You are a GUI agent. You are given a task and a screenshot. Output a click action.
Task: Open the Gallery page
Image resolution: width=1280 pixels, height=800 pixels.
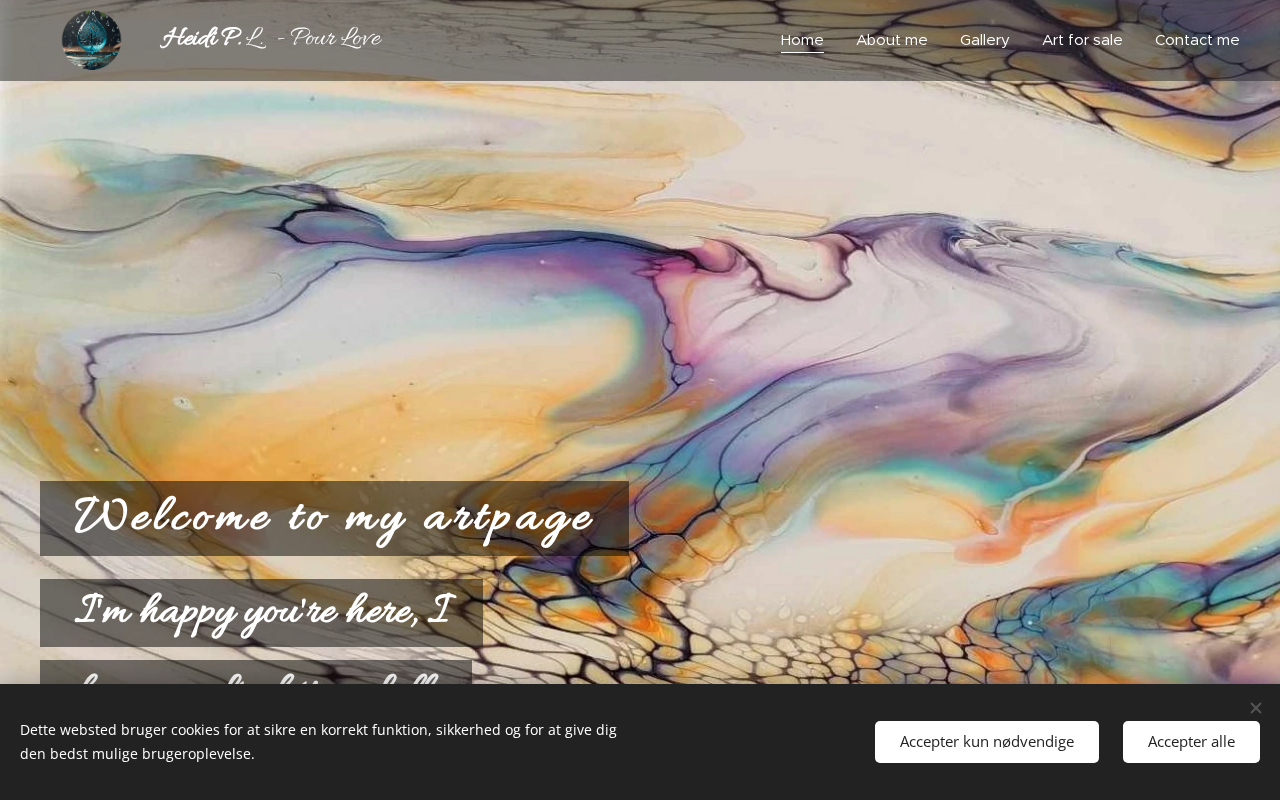[x=985, y=40]
